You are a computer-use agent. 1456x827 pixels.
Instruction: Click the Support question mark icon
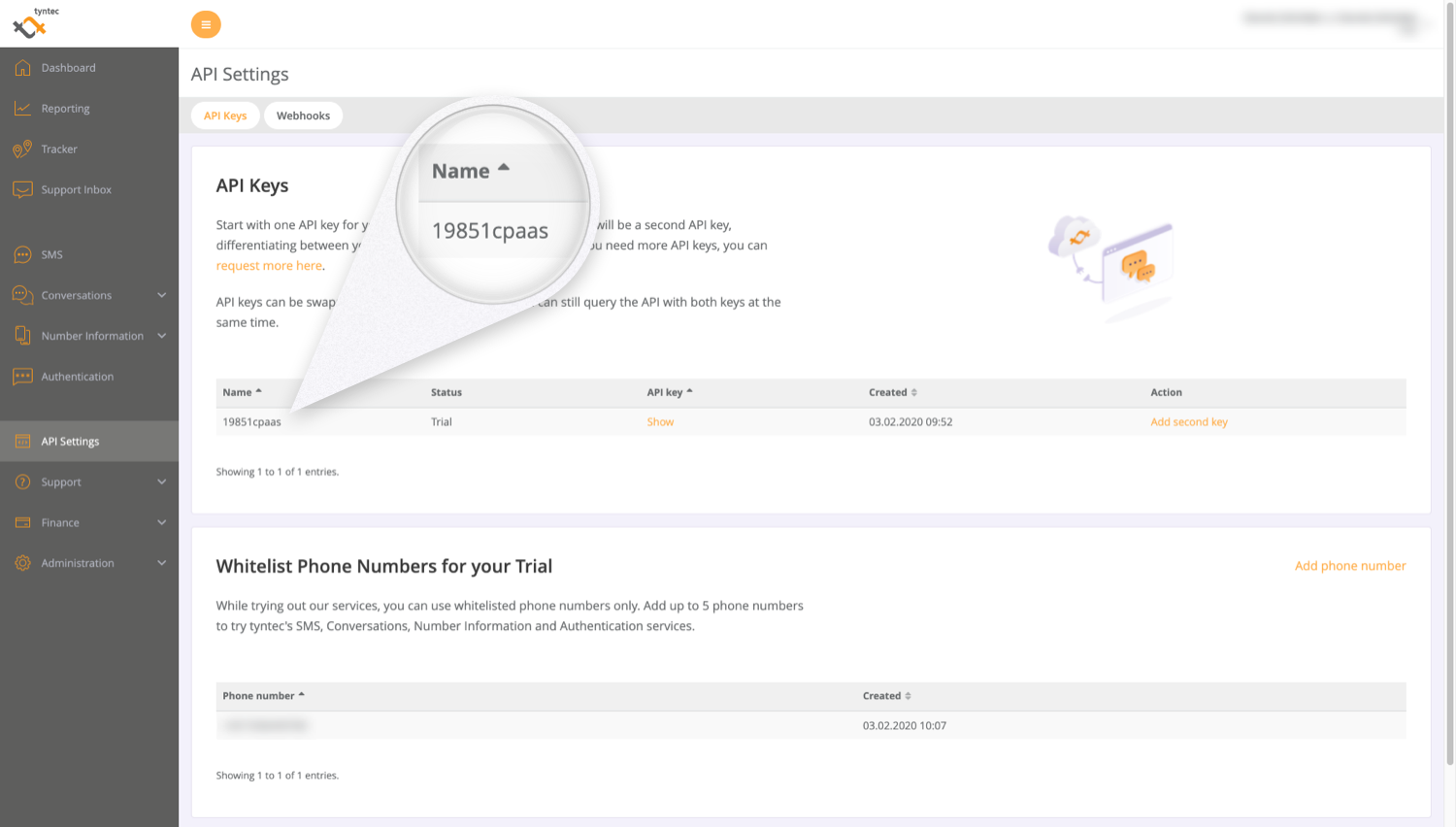coord(22,482)
